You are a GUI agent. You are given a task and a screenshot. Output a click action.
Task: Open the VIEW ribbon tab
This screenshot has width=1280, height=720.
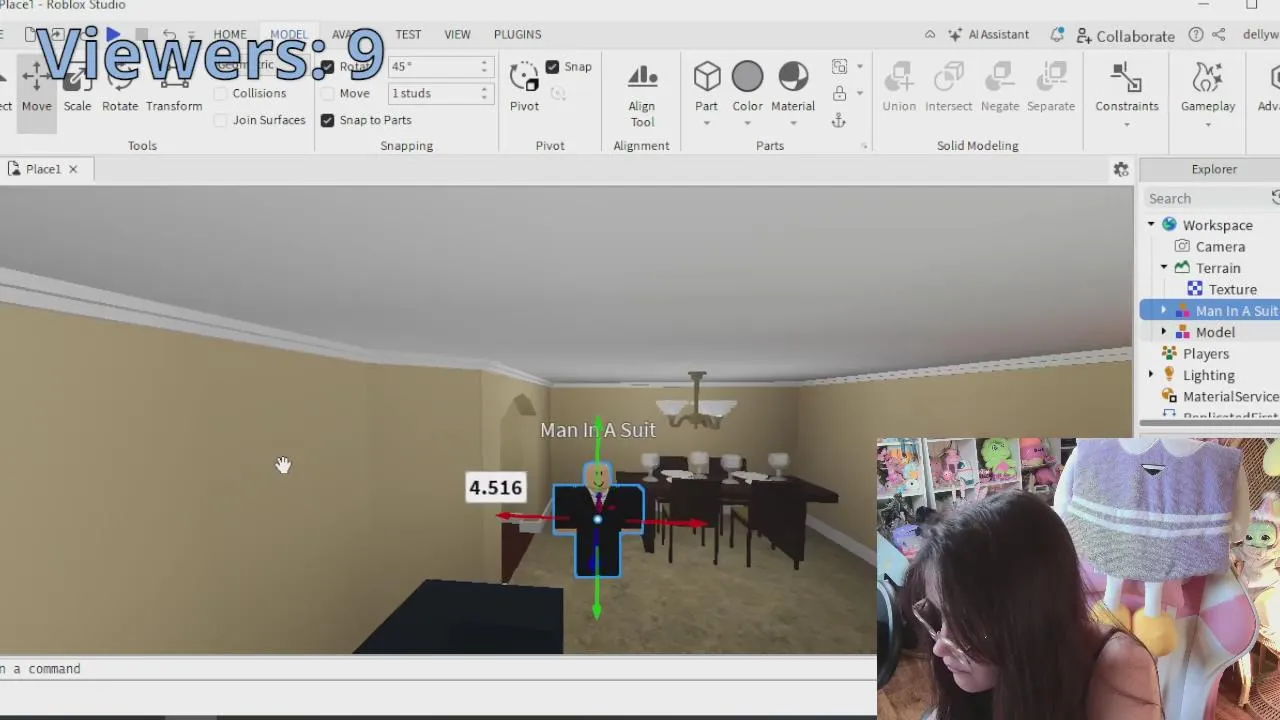(457, 34)
